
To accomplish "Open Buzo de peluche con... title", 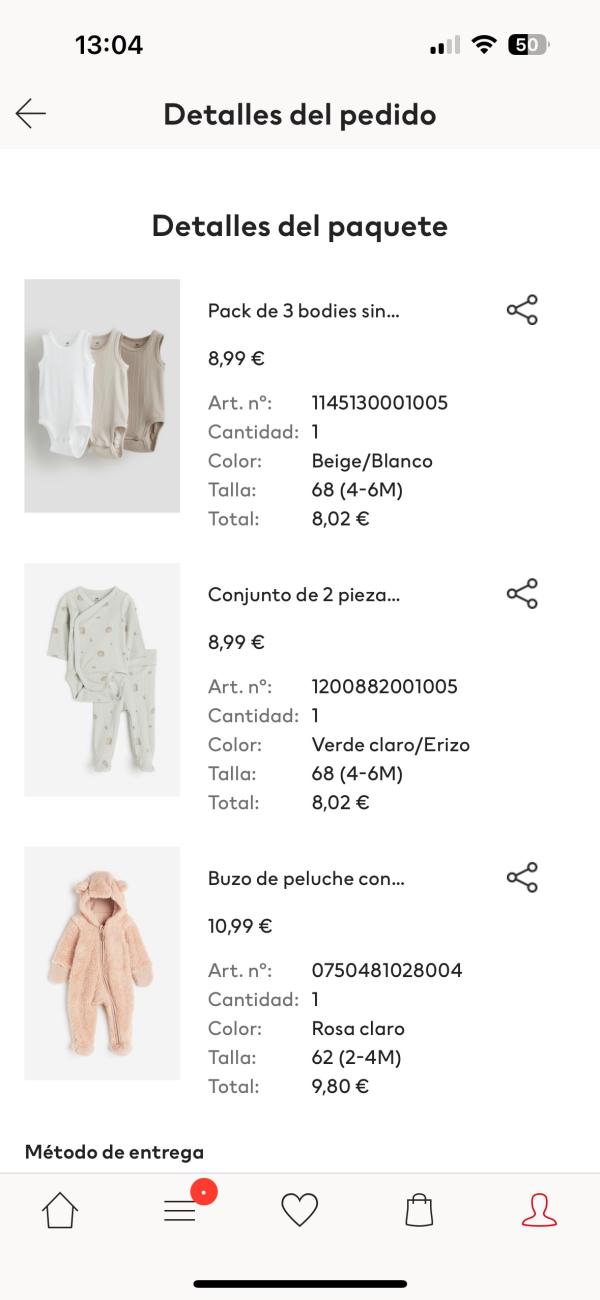I will pos(306,879).
